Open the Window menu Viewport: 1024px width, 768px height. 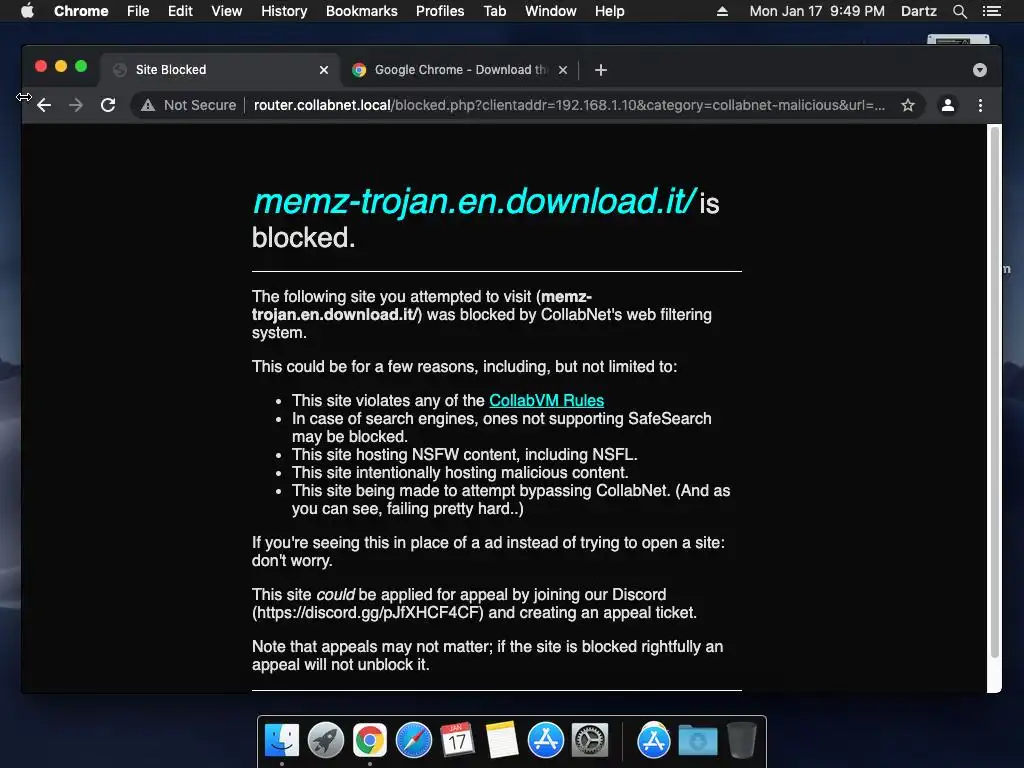coord(551,11)
